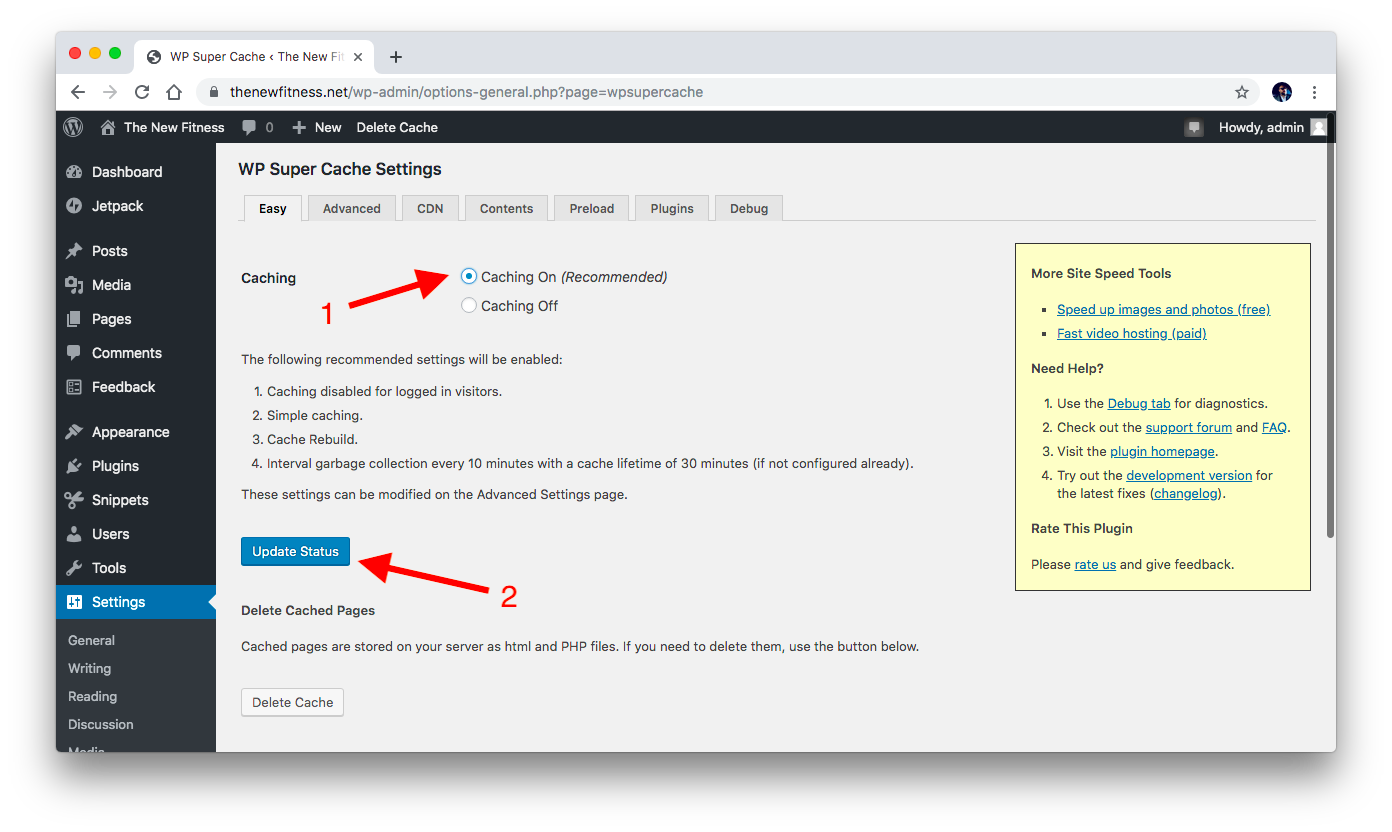Close the WP Super Cache browser tab
This screenshot has height=832, width=1392.
pos(358,57)
